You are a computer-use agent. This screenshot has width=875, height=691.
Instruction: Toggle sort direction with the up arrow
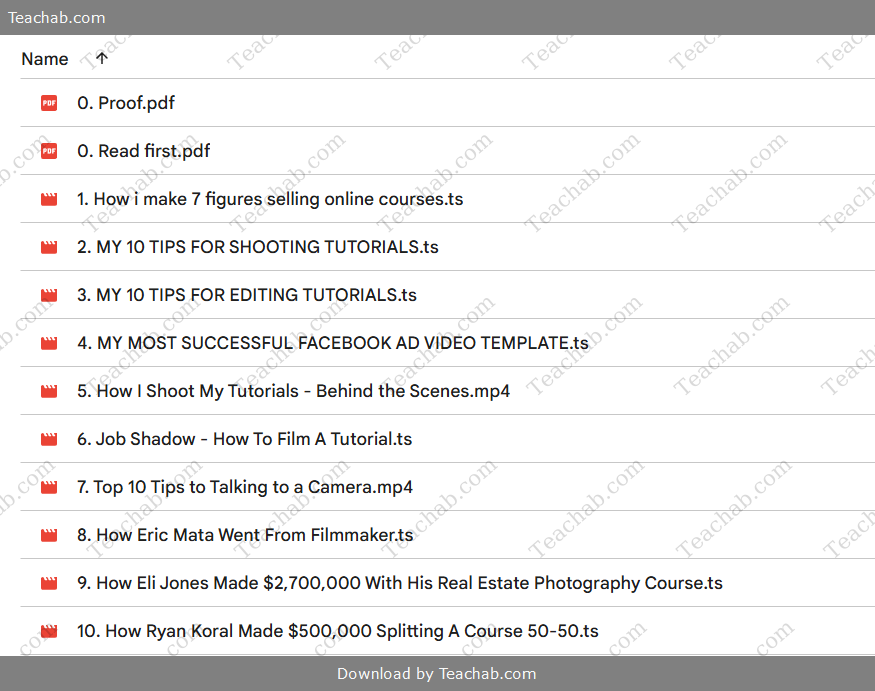[101, 59]
